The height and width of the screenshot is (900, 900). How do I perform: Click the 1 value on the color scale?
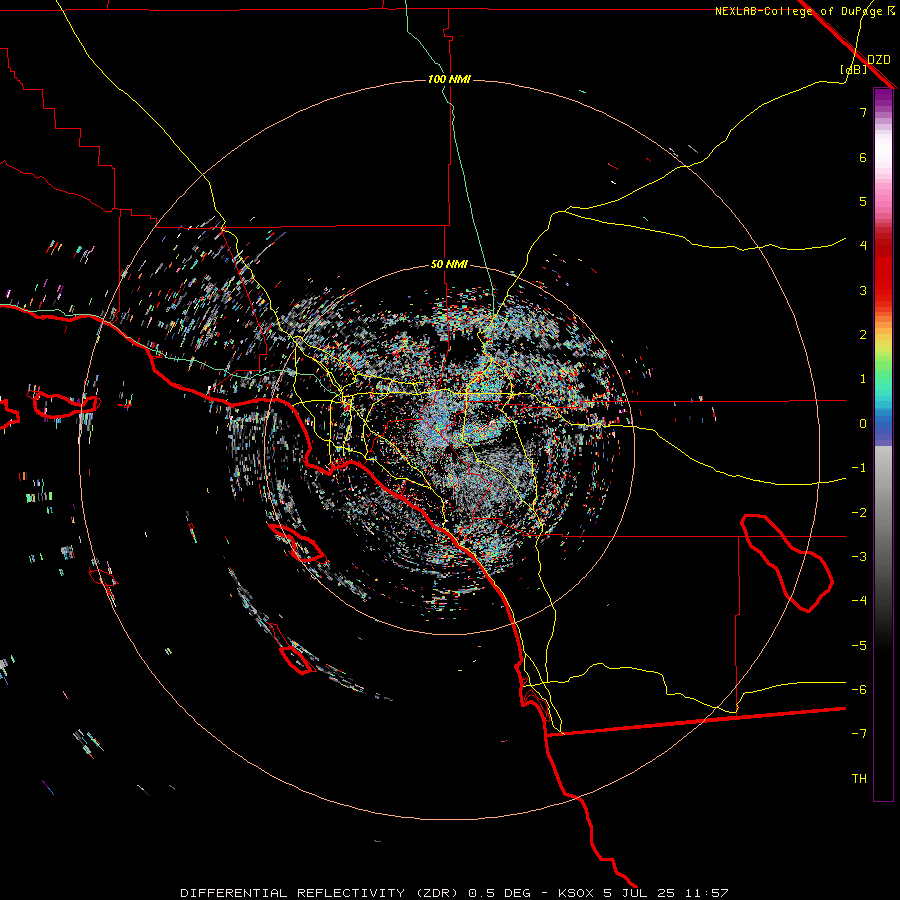(x=863, y=379)
